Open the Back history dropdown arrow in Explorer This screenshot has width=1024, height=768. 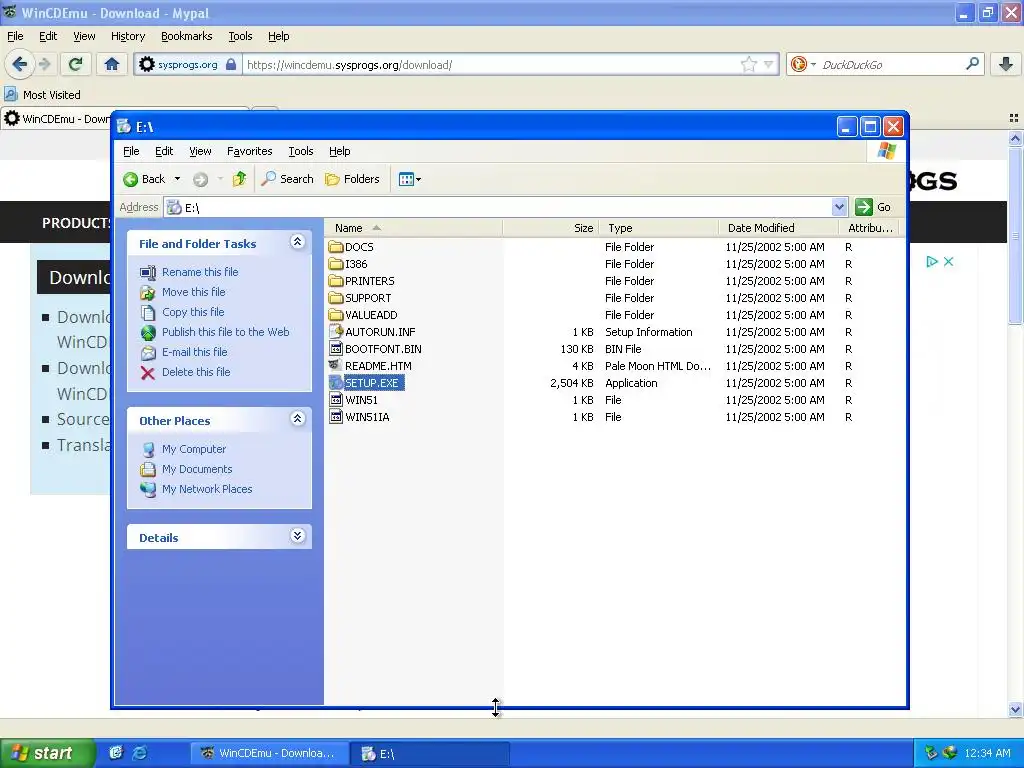[x=177, y=179]
